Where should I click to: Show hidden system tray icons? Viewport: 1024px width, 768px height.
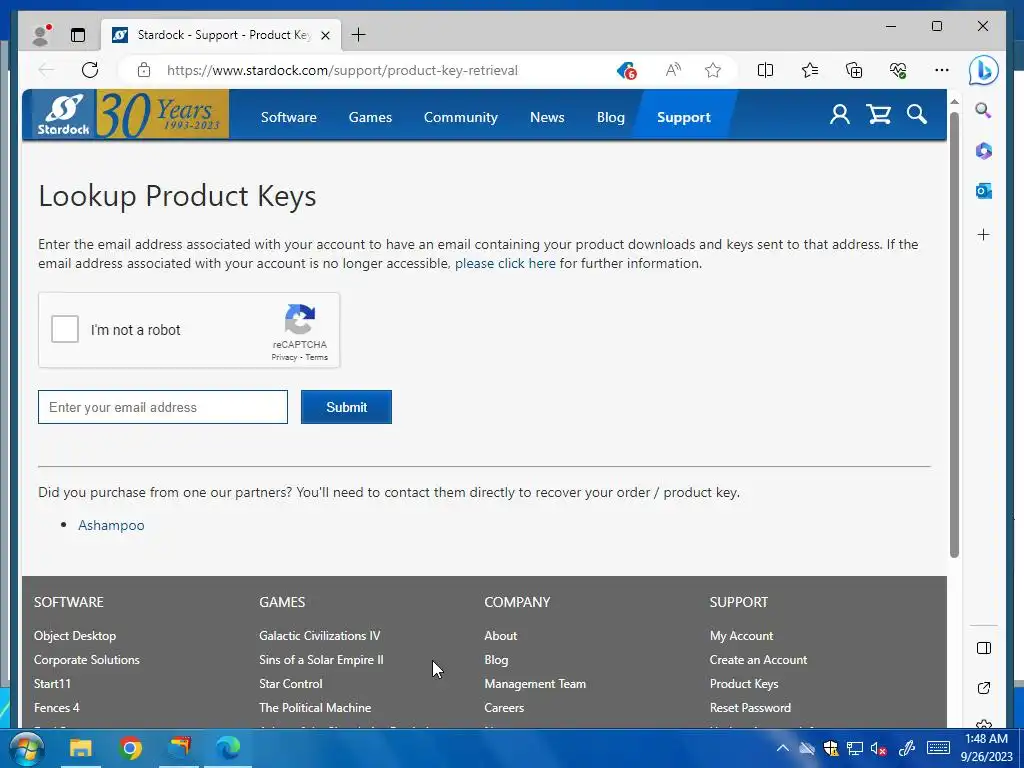(782, 748)
